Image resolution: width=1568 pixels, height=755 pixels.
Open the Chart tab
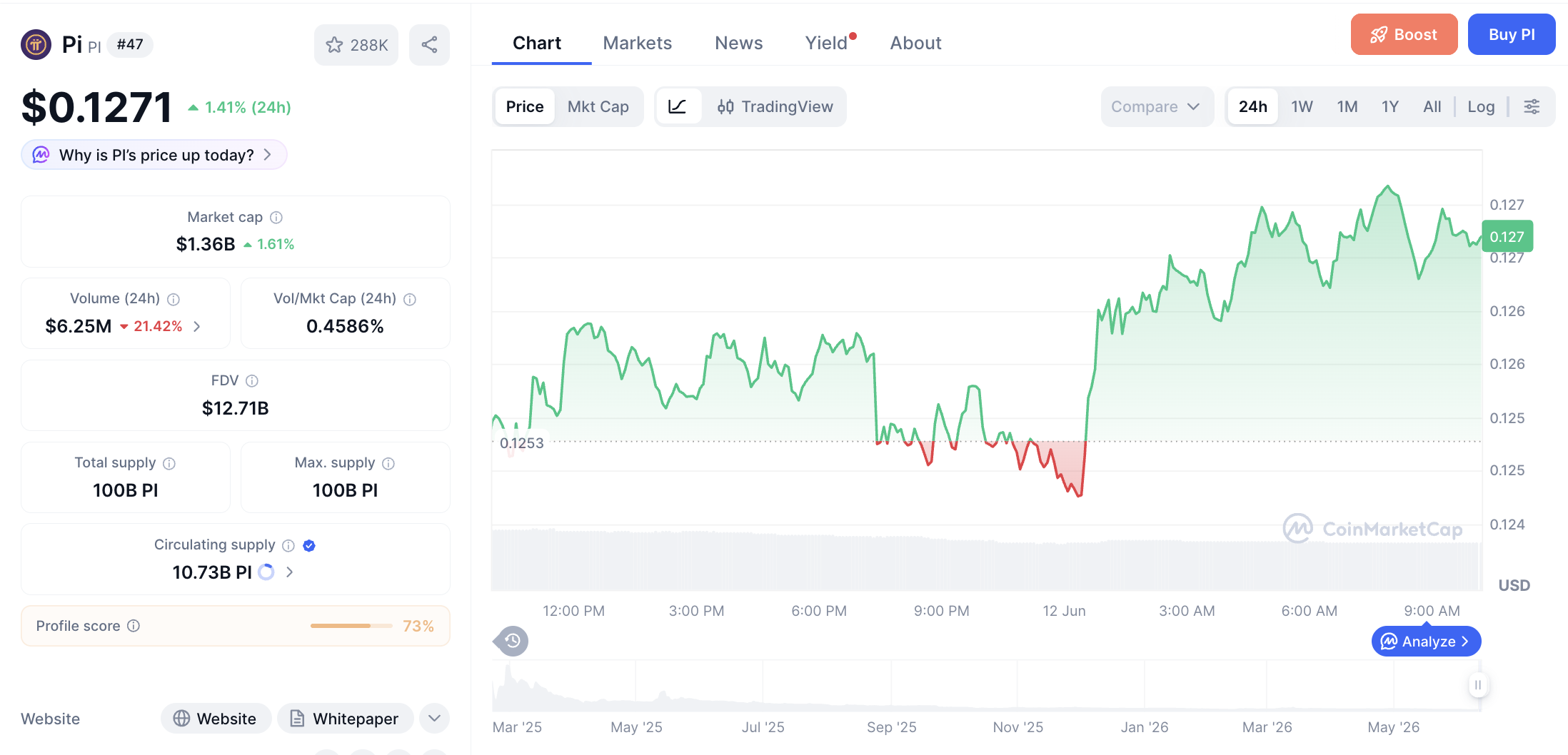(537, 43)
